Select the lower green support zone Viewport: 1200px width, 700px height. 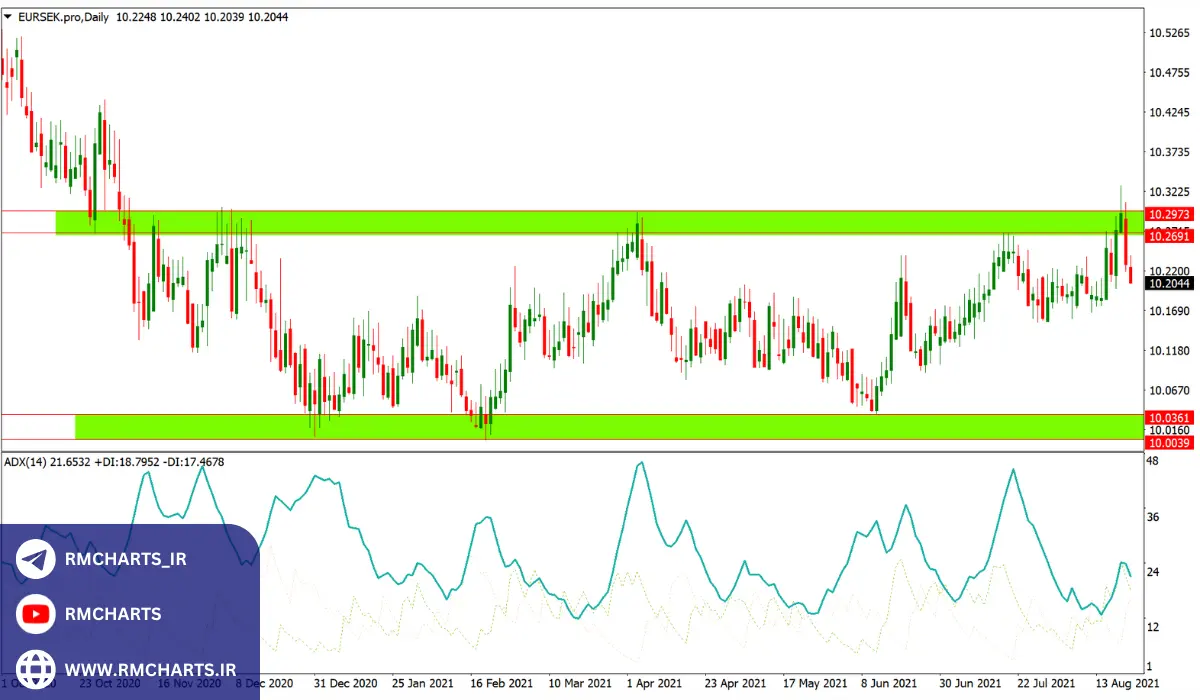click(x=600, y=427)
